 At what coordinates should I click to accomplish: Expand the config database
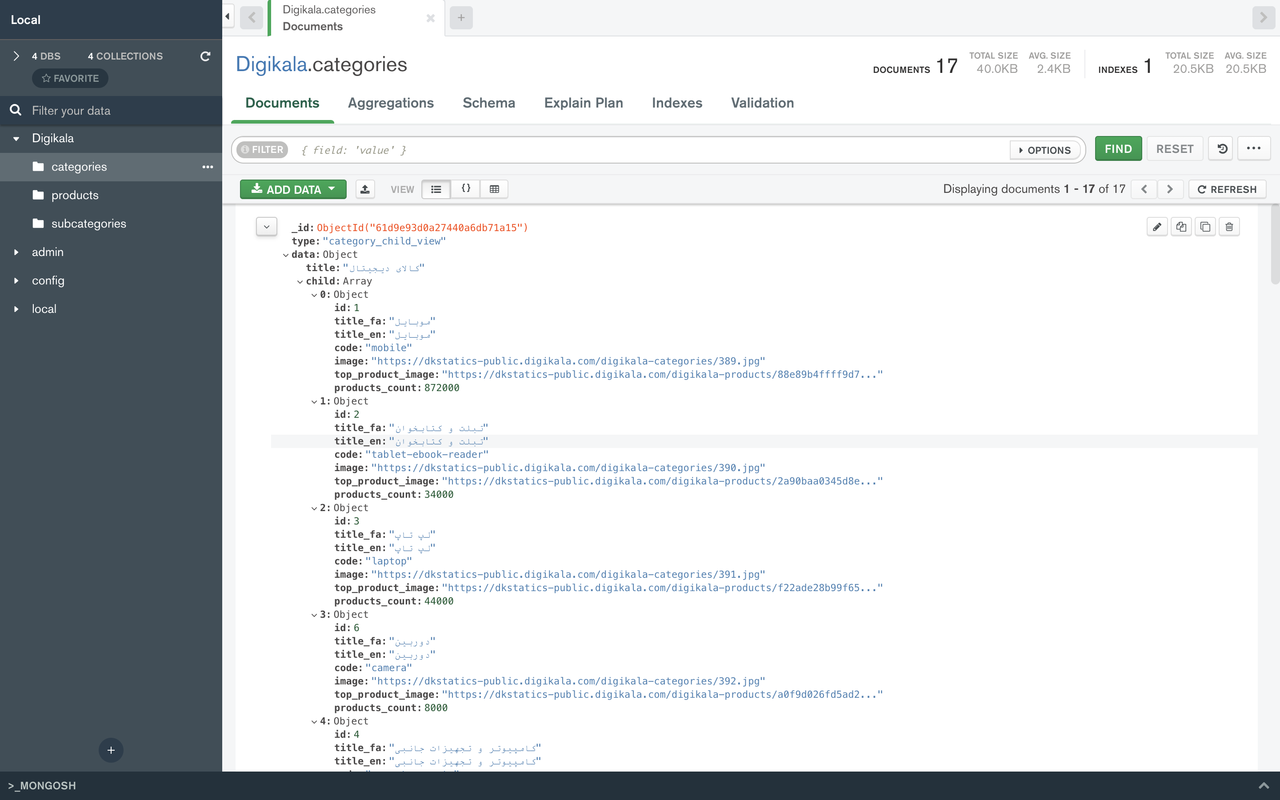click(x=16, y=281)
